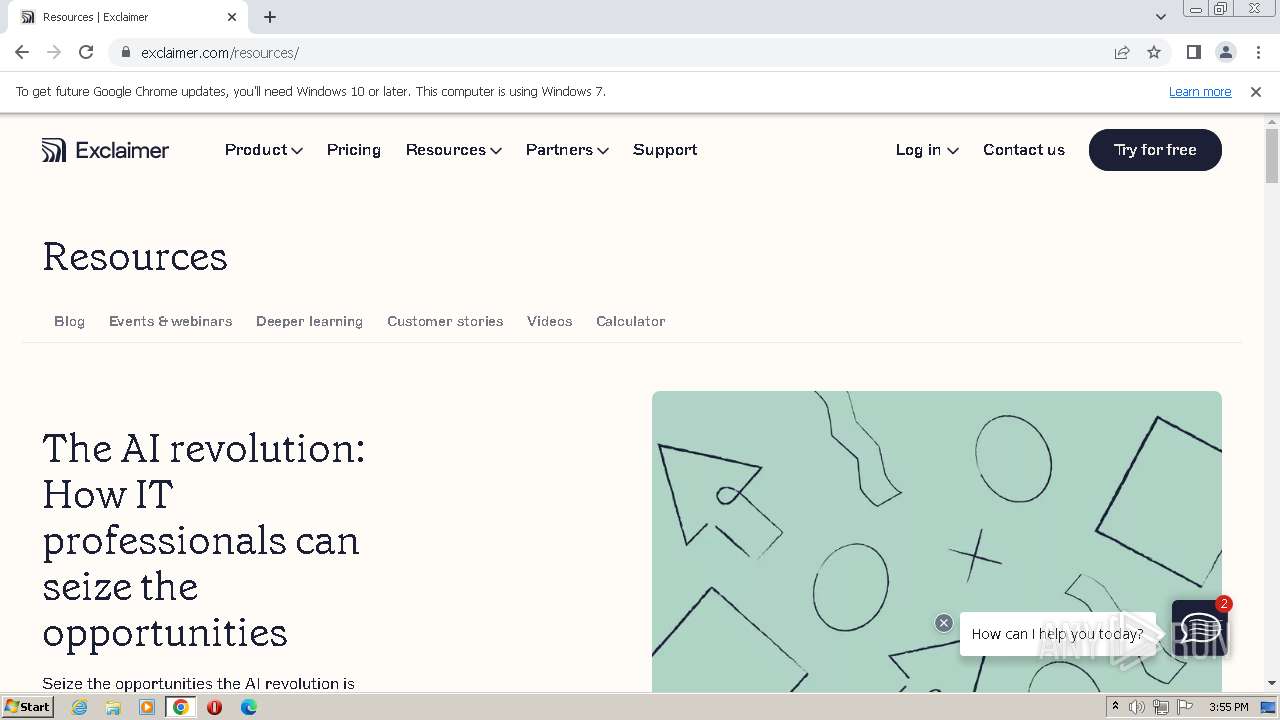Click the Exclaimer logo
The width and height of the screenshot is (1280, 720).
click(105, 150)
